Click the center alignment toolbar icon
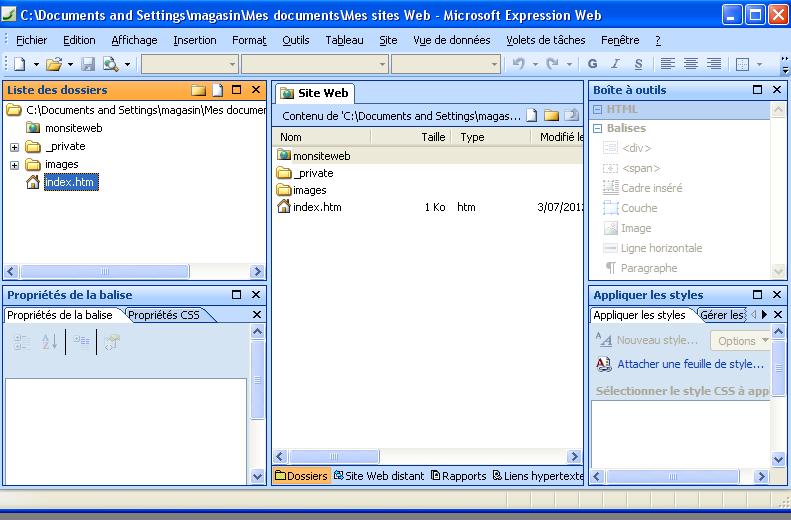791x520 pixels. coord(691,64)
